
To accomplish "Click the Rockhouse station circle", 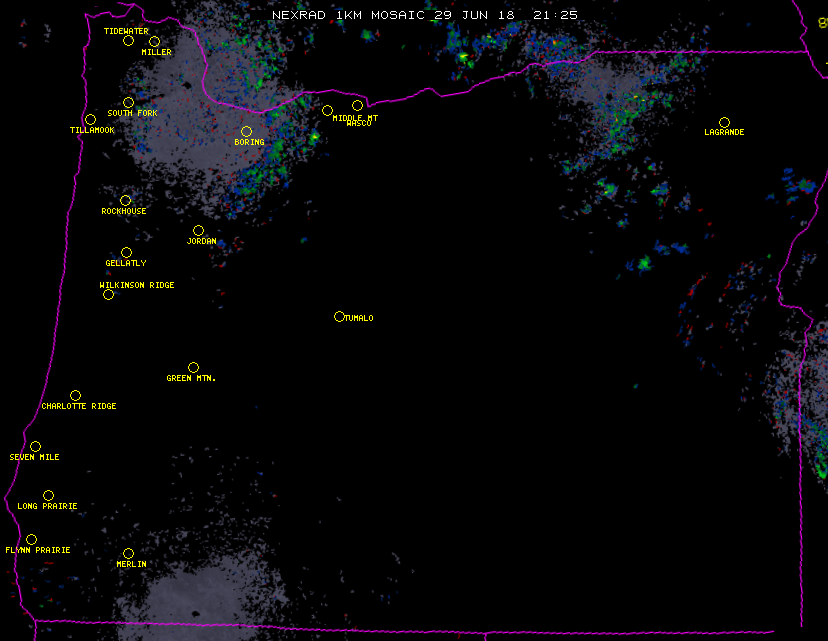I will click(125, 201).
